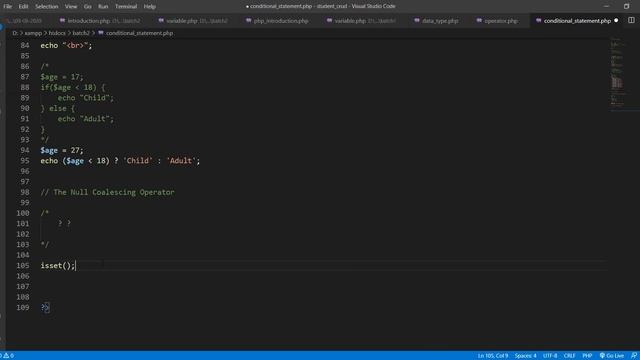Click the Null Coalescing Operator comment
Image resolution: width=640 pixels, height=360 pixels.
tap(107, 192)
